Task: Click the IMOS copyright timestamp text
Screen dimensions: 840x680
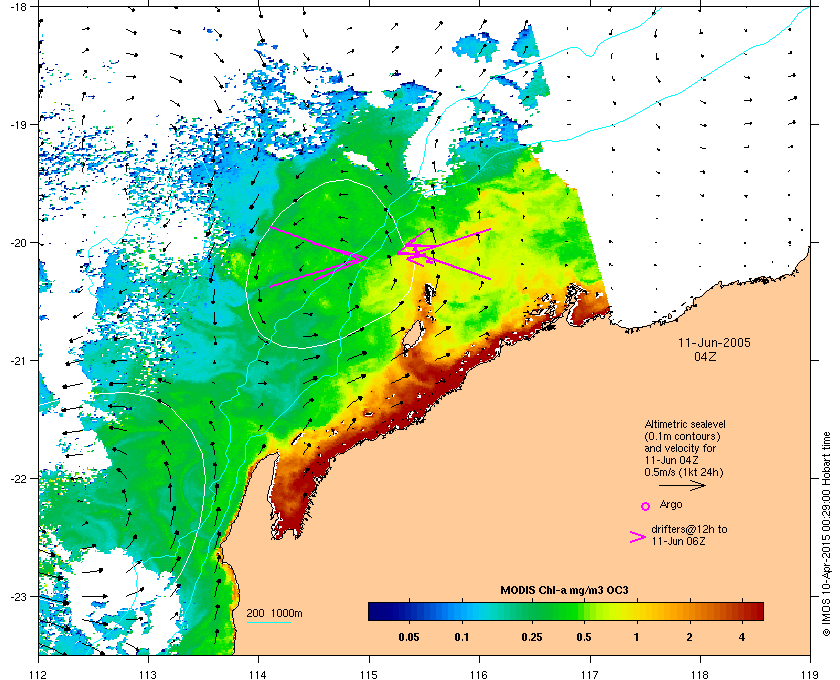Action: (826, 535)
